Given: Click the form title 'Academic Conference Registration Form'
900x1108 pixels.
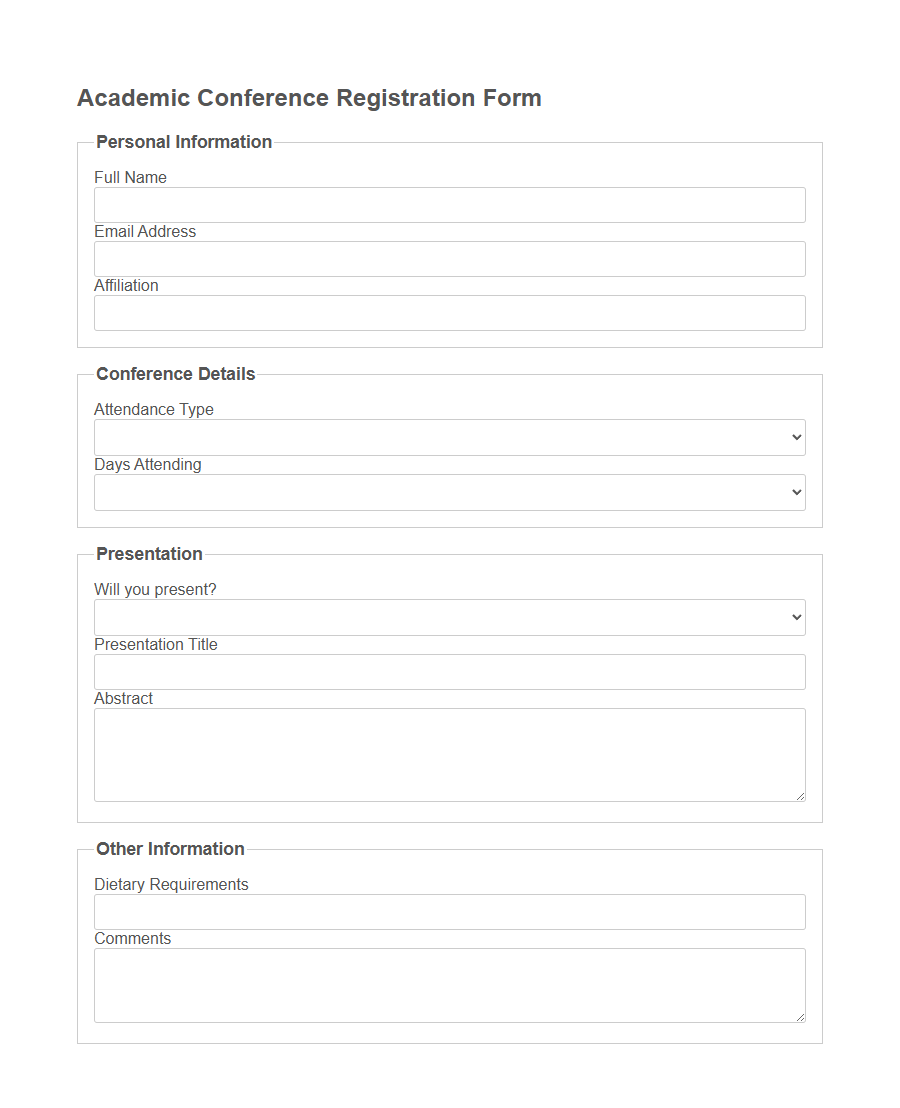Looking at the screenshot, I should point(310,97).
